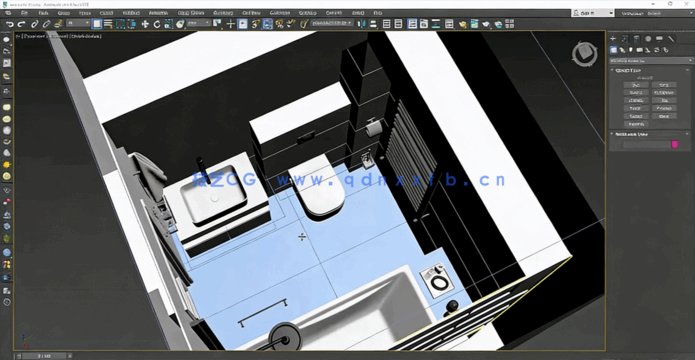Select the Helpers category icon
695x360 pixels.
pos(648,50)
